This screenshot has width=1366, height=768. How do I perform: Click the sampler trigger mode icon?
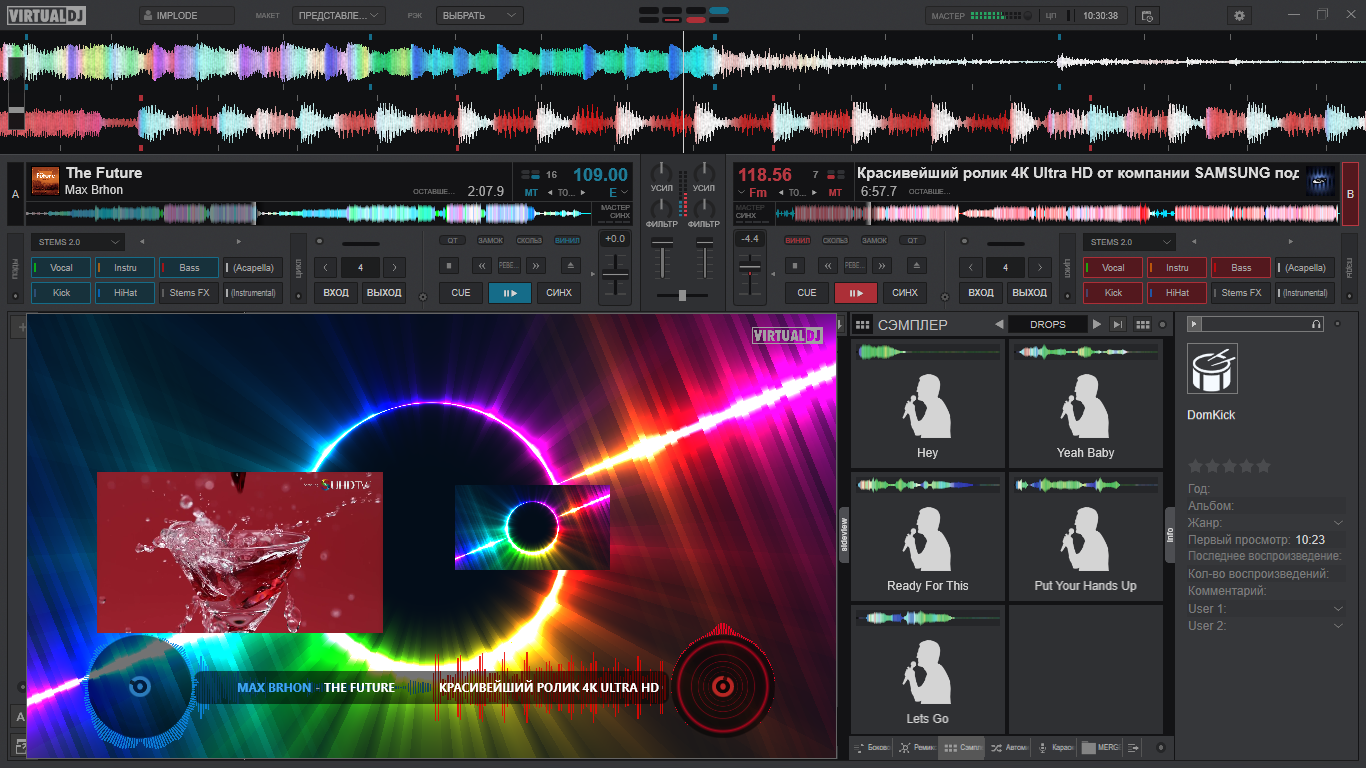click(x=1119, y=324)
